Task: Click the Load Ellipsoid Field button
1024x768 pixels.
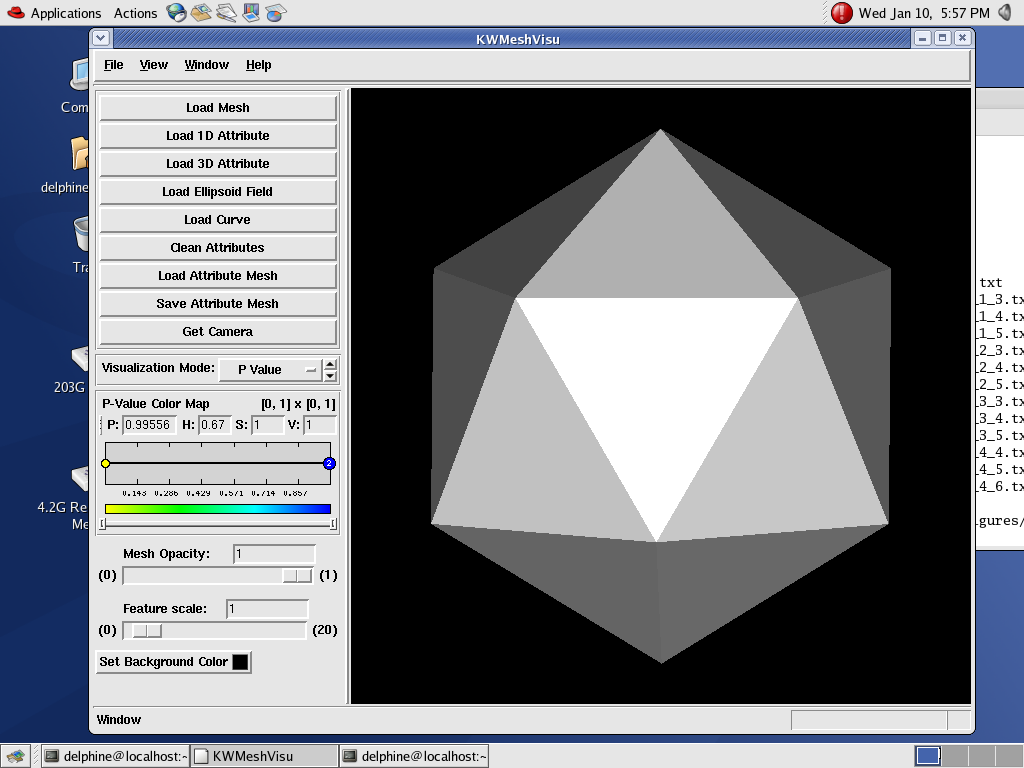Action: [217, 192]
